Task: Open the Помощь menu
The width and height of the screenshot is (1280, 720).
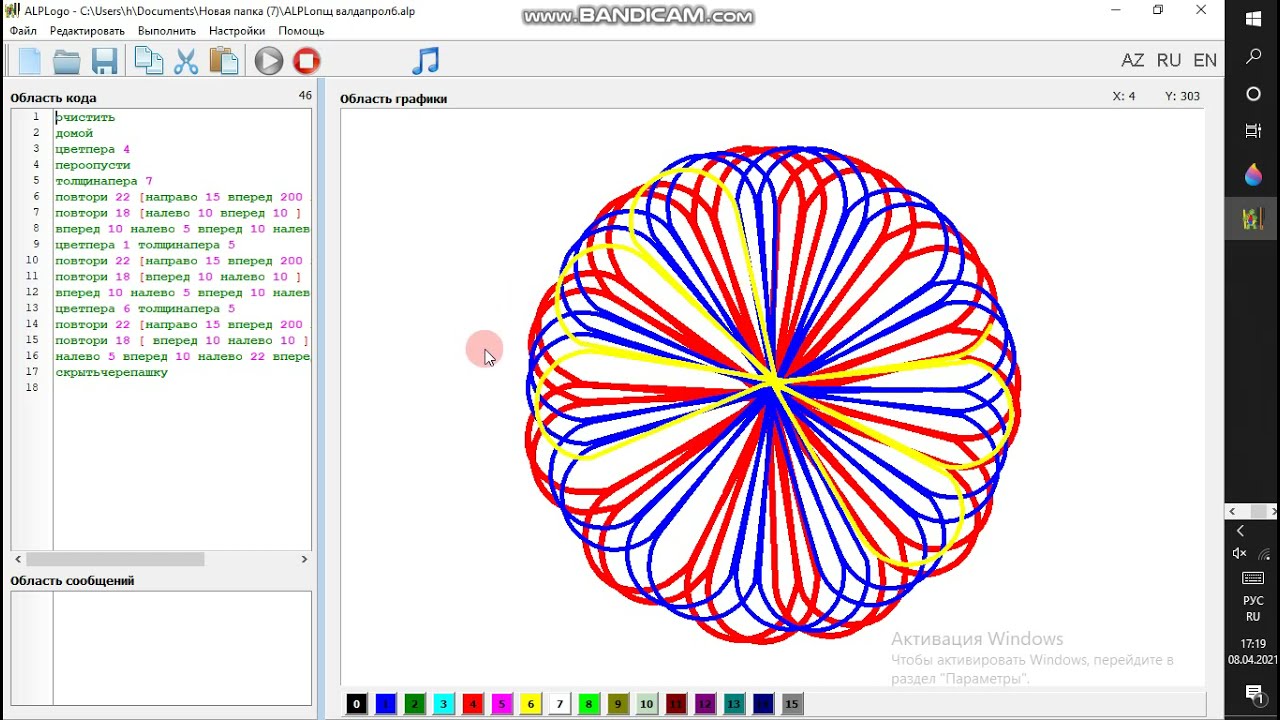Action: tap(301, 31)
